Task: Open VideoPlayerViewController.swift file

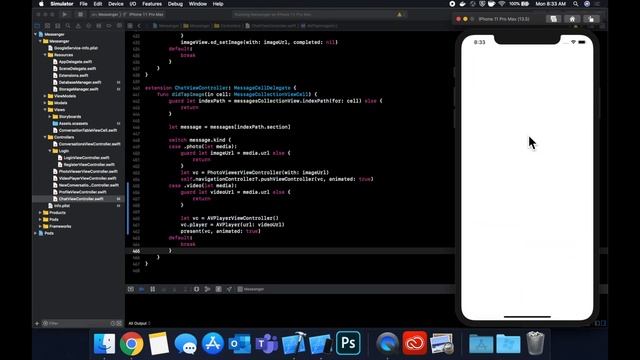Action: (87, 178)
